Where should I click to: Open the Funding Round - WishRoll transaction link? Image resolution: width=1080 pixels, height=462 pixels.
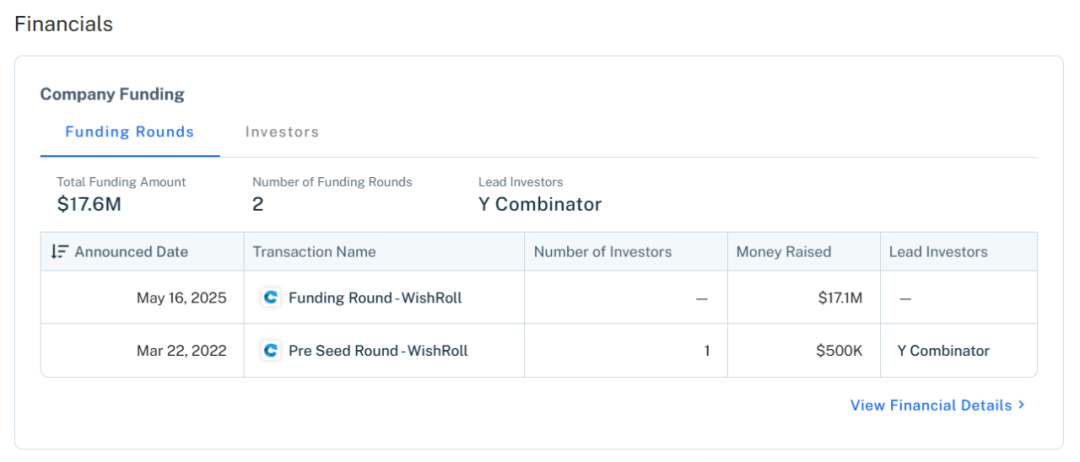click(x=375, y=298)
